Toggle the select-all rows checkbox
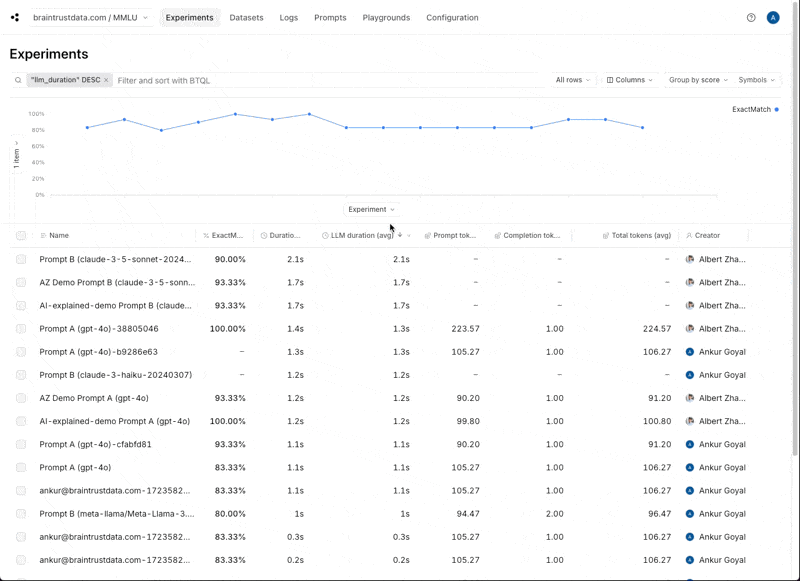The image size is (800, 581). (21, 236)
